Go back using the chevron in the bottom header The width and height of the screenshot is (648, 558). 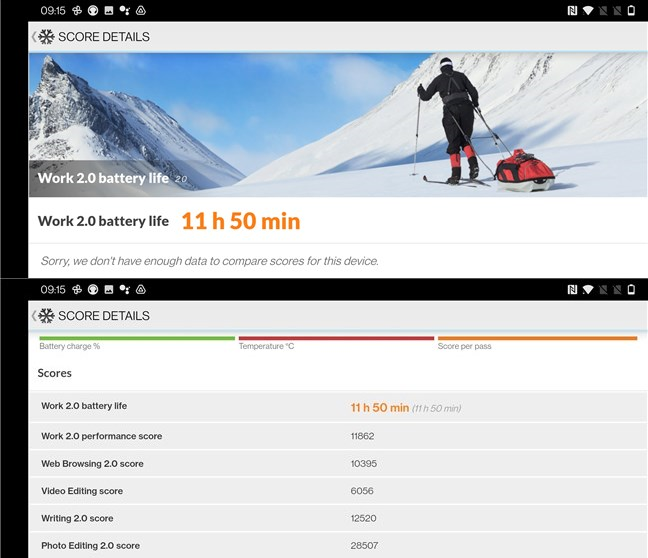pos(34,316)
